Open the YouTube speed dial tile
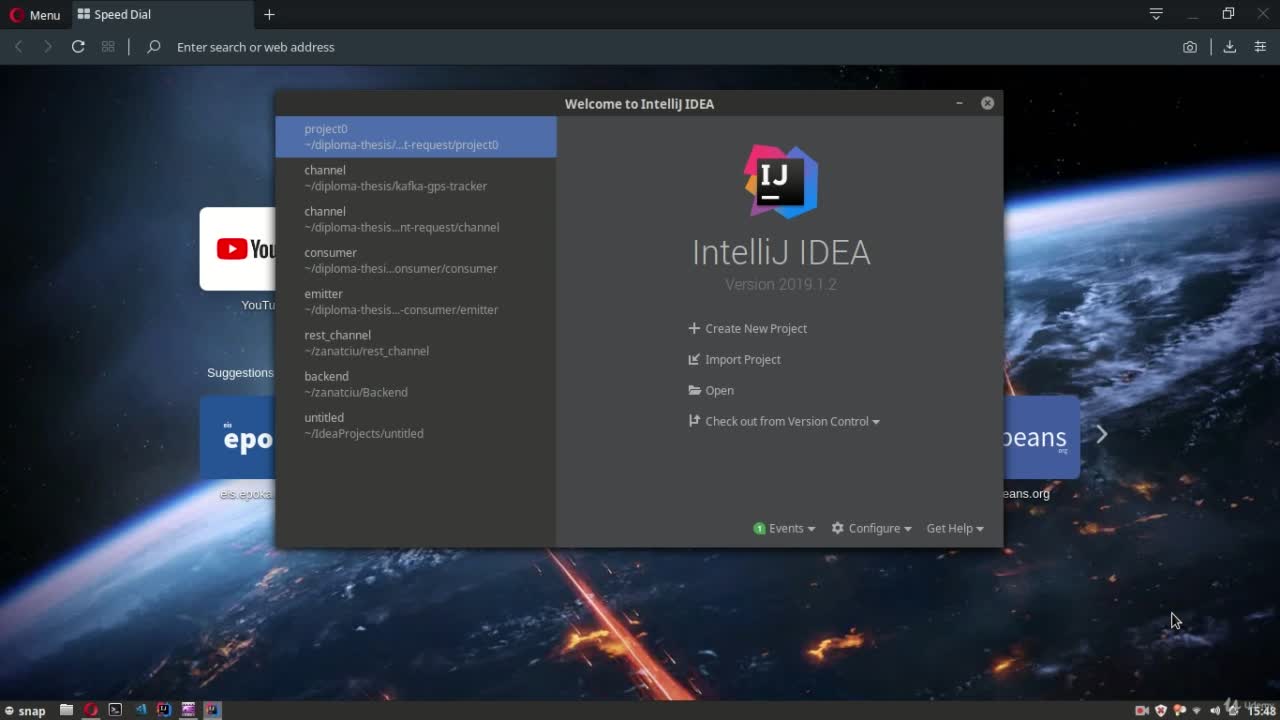 click(237, 249)
